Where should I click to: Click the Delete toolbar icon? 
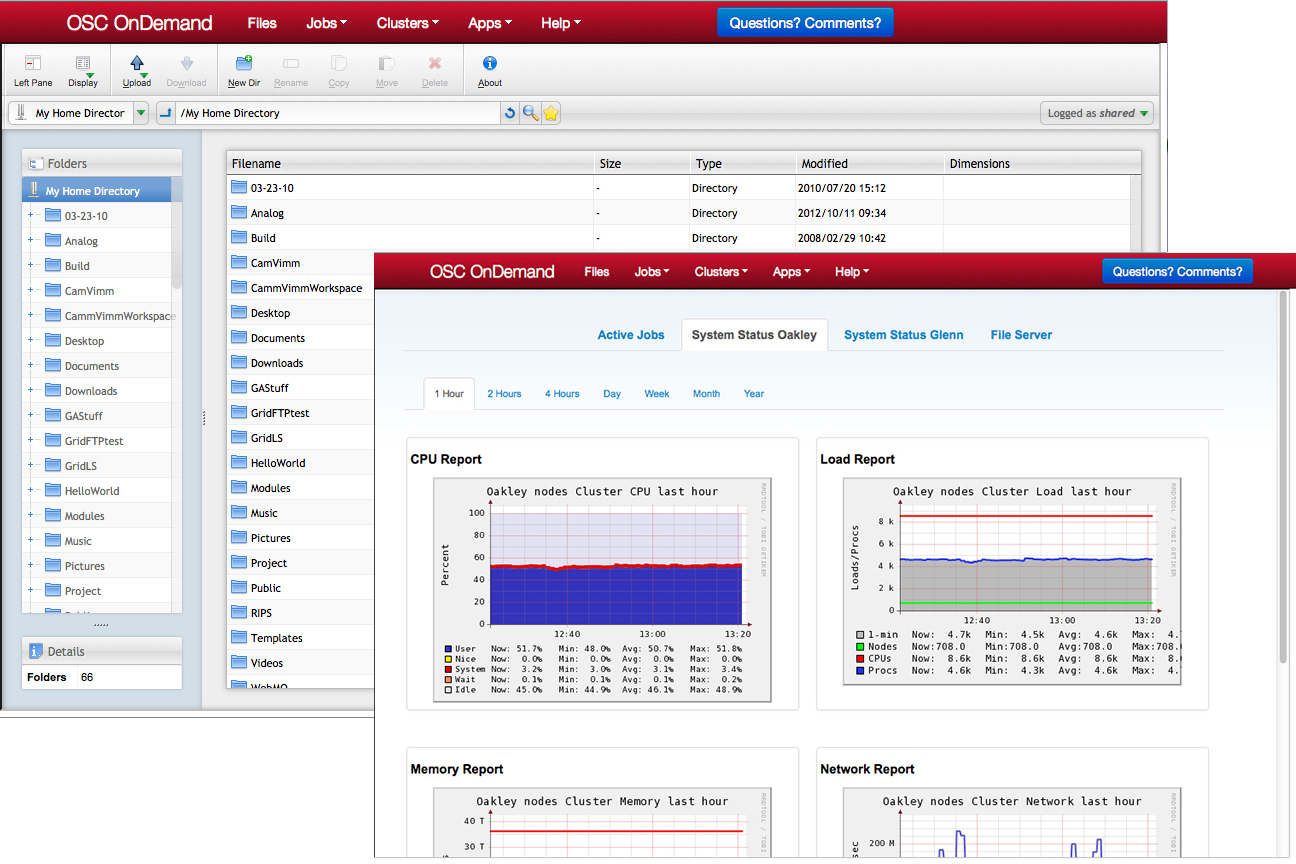pos(435,64)
